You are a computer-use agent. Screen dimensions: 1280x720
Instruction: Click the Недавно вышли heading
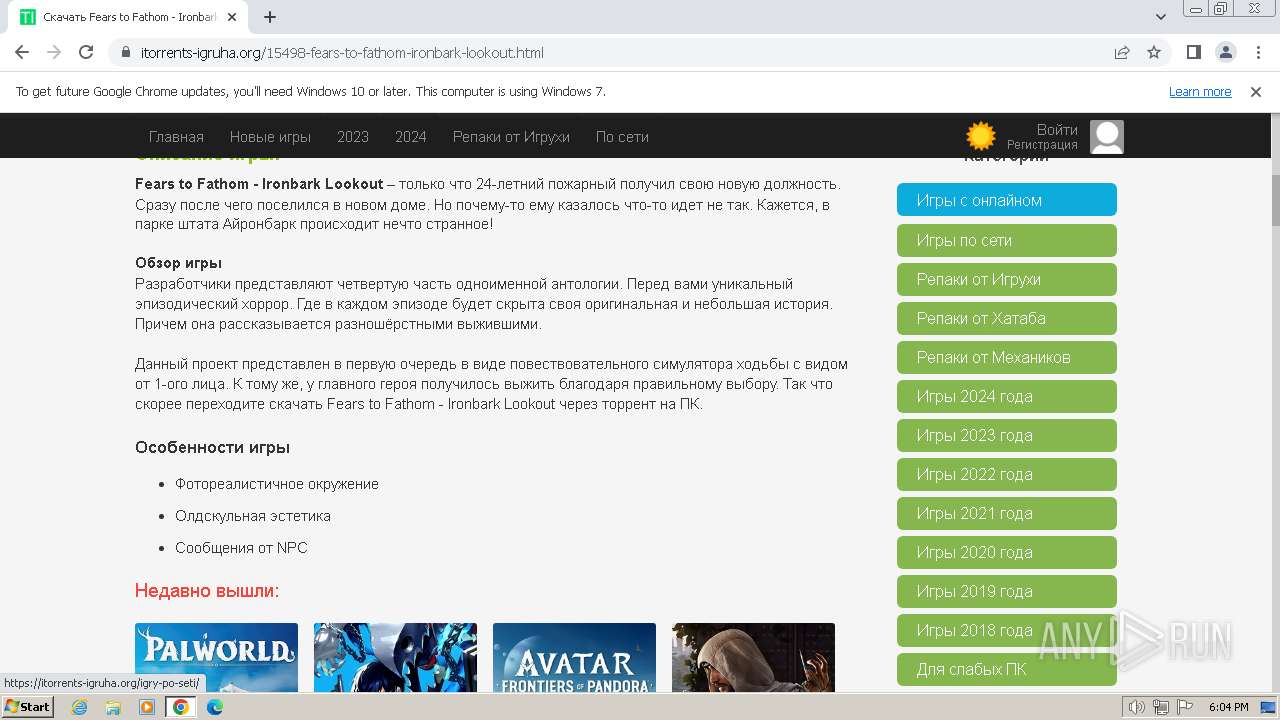tap(207, 591)
